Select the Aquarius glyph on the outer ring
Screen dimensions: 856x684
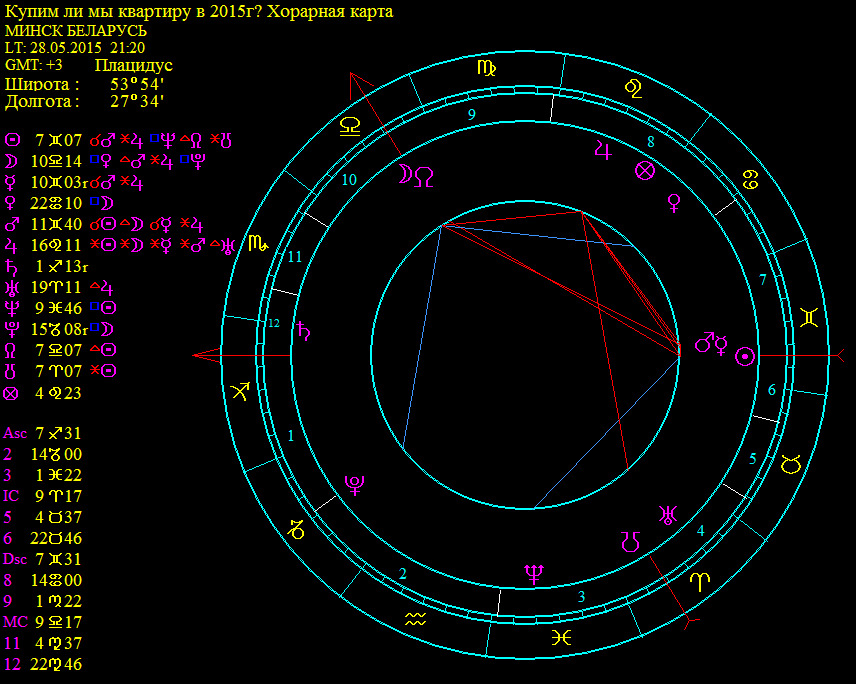416,620
